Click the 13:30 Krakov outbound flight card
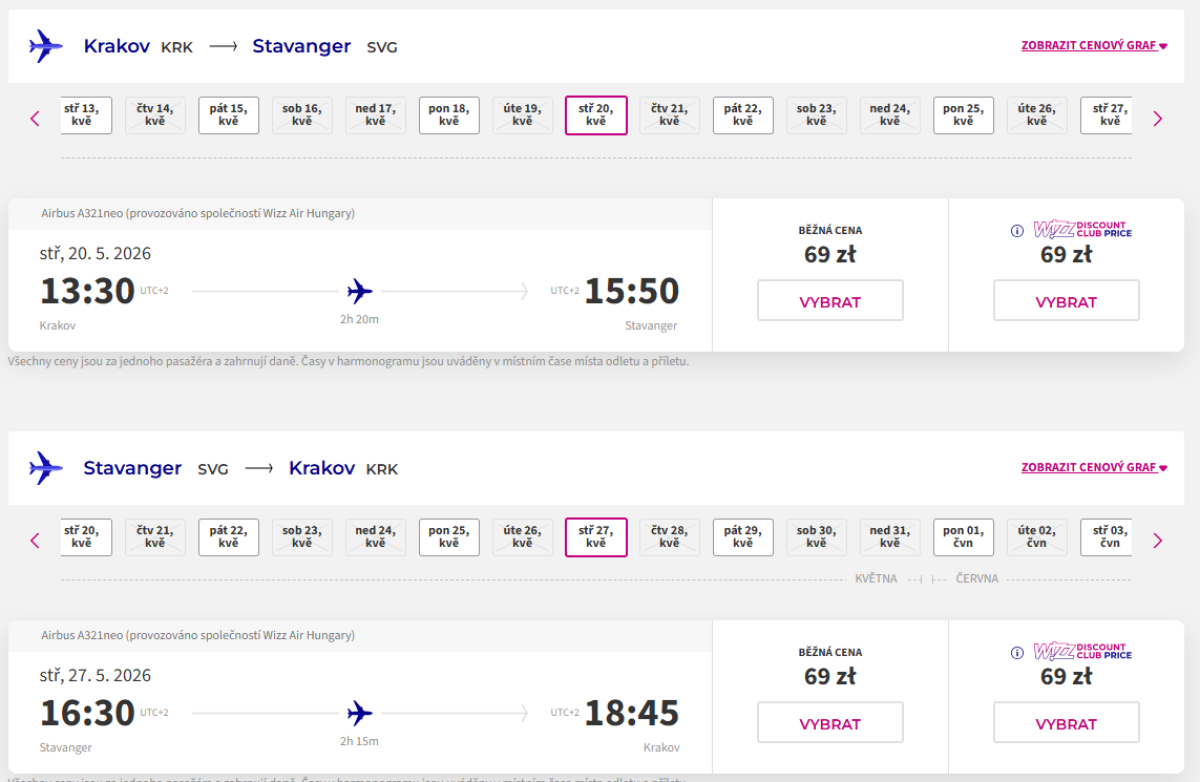This screenshot has width=1200, height=782. coord(360,292)
